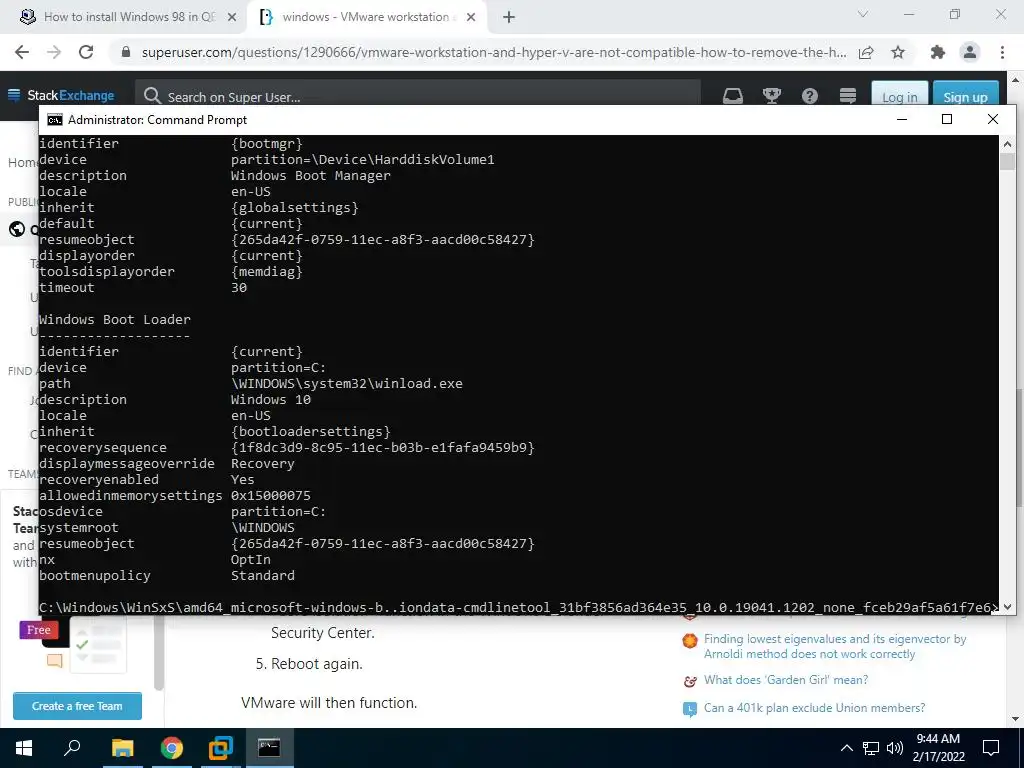Click the Chrome taskbar icon

point(171,748)
